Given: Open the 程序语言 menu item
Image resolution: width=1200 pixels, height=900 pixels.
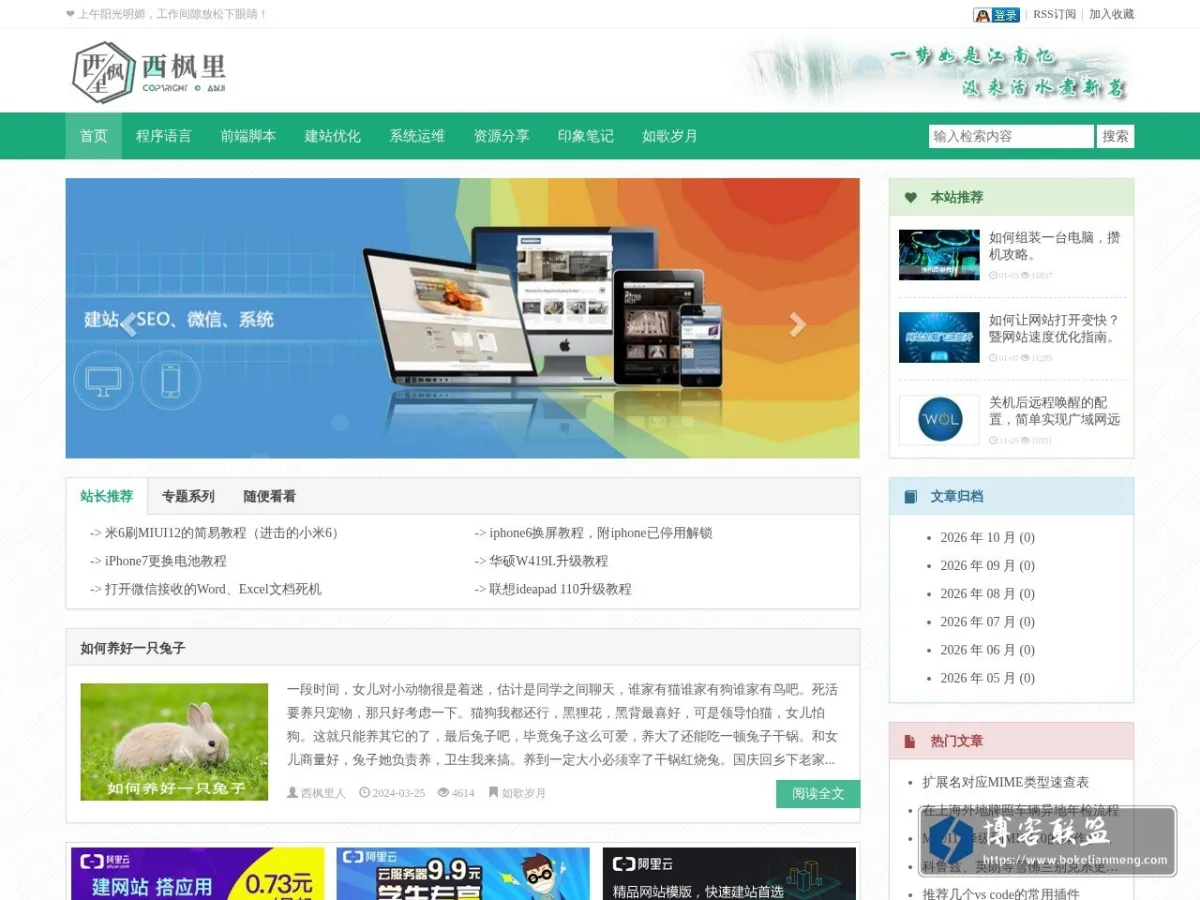Looking at the screenshot, I should coord(164,136).
